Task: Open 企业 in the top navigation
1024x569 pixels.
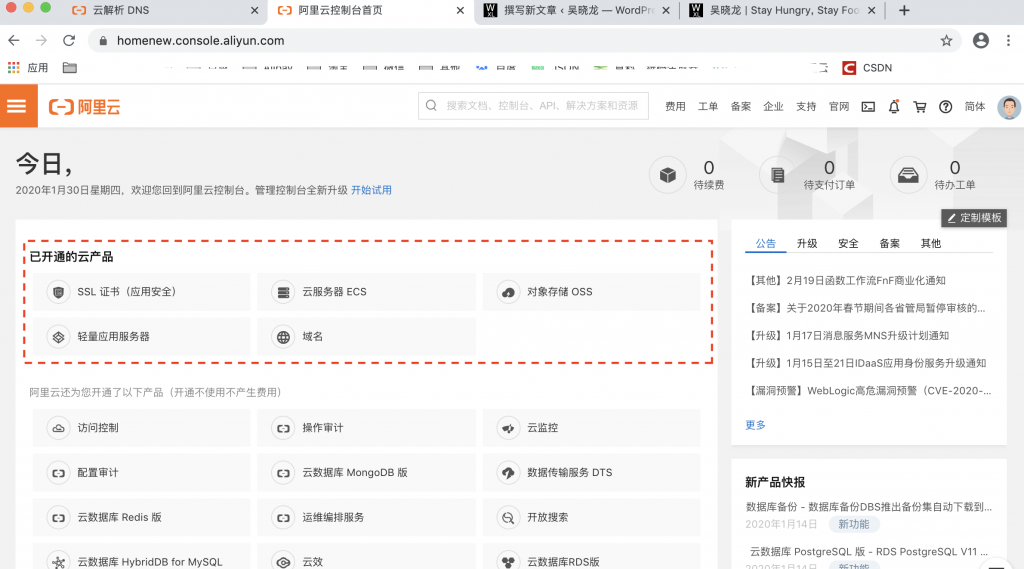Action: tap(773, 106)
